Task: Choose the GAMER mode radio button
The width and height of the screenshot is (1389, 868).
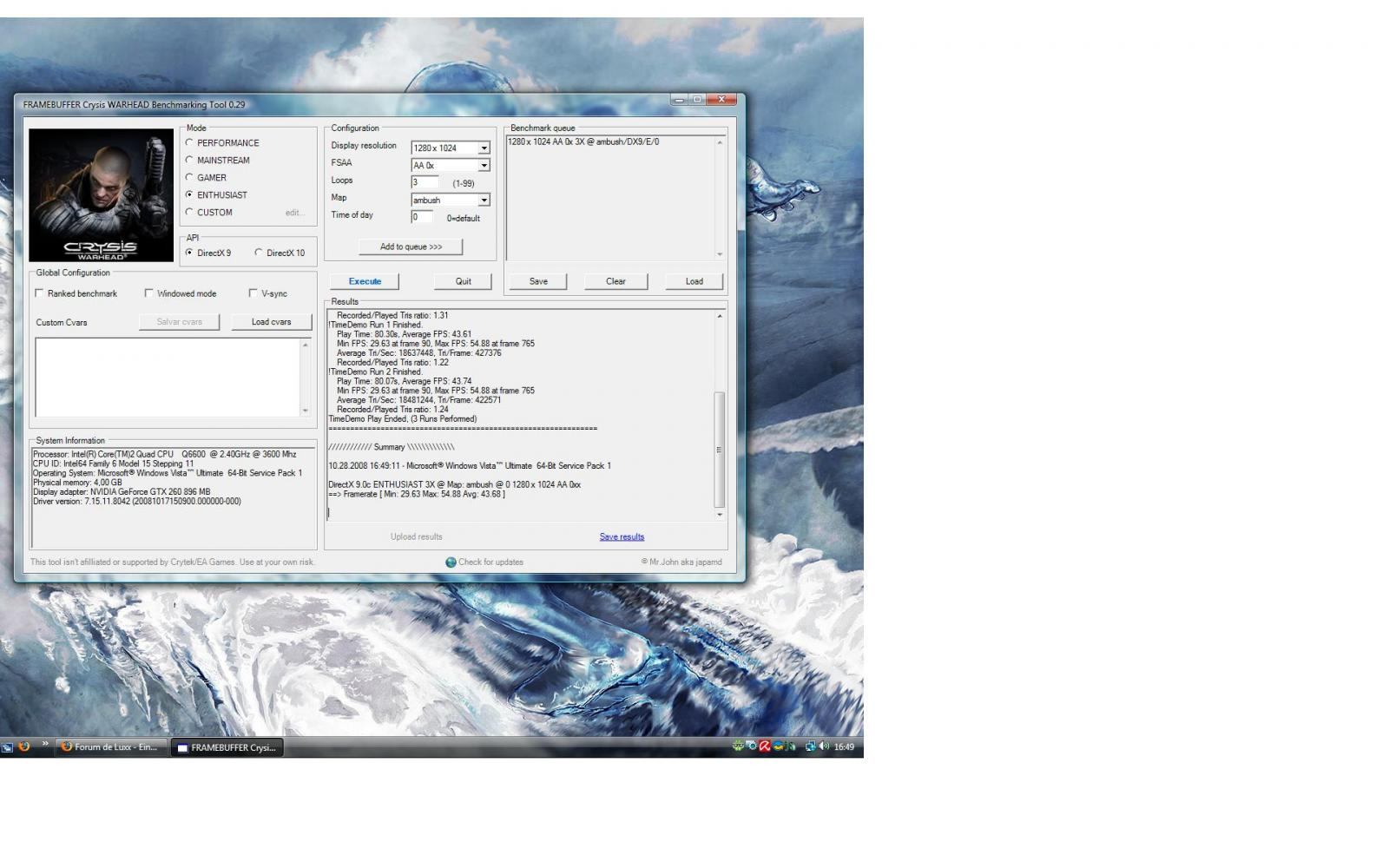Action: (189, 177)
